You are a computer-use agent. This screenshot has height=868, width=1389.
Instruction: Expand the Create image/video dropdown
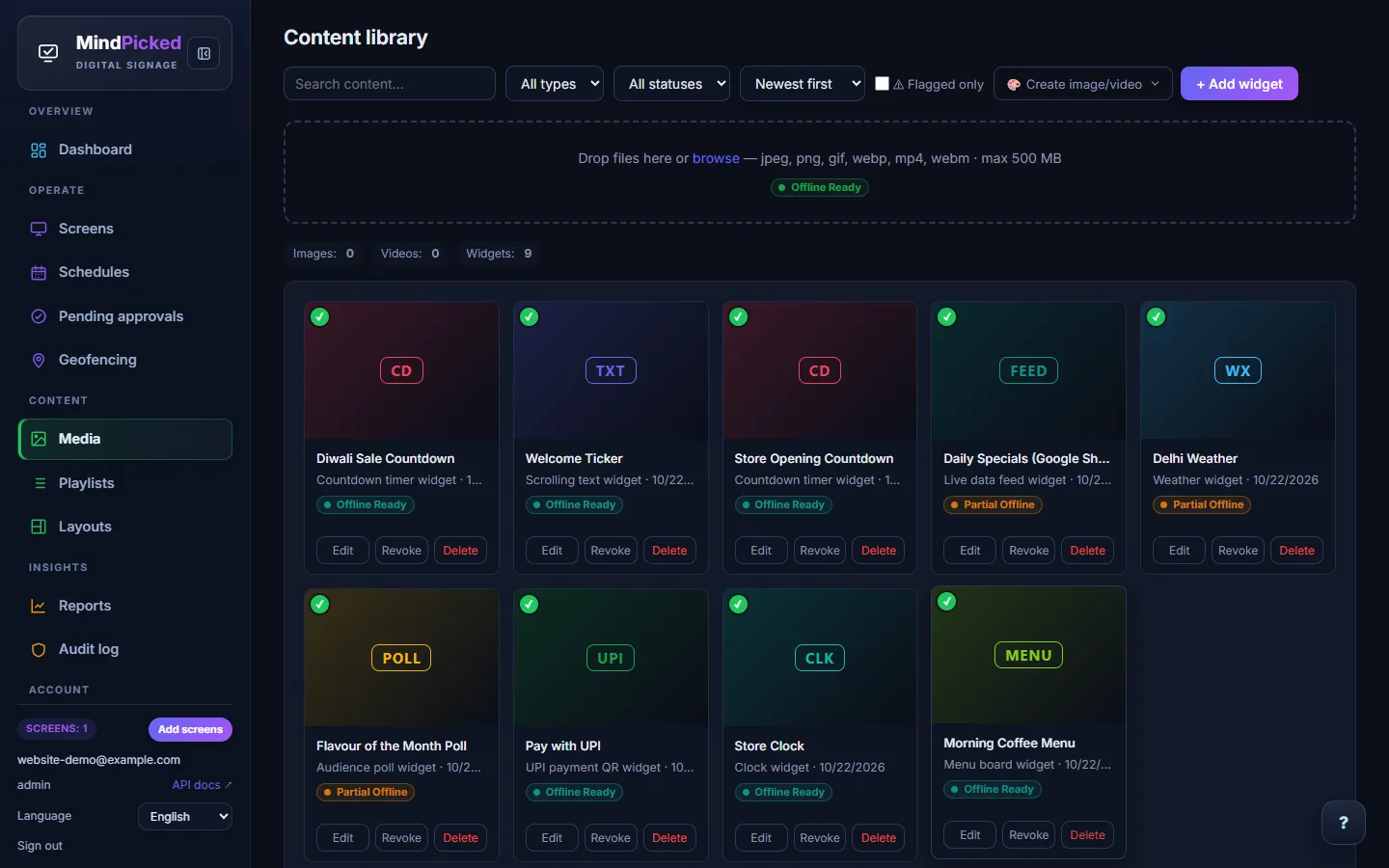tap(1083, 84)
